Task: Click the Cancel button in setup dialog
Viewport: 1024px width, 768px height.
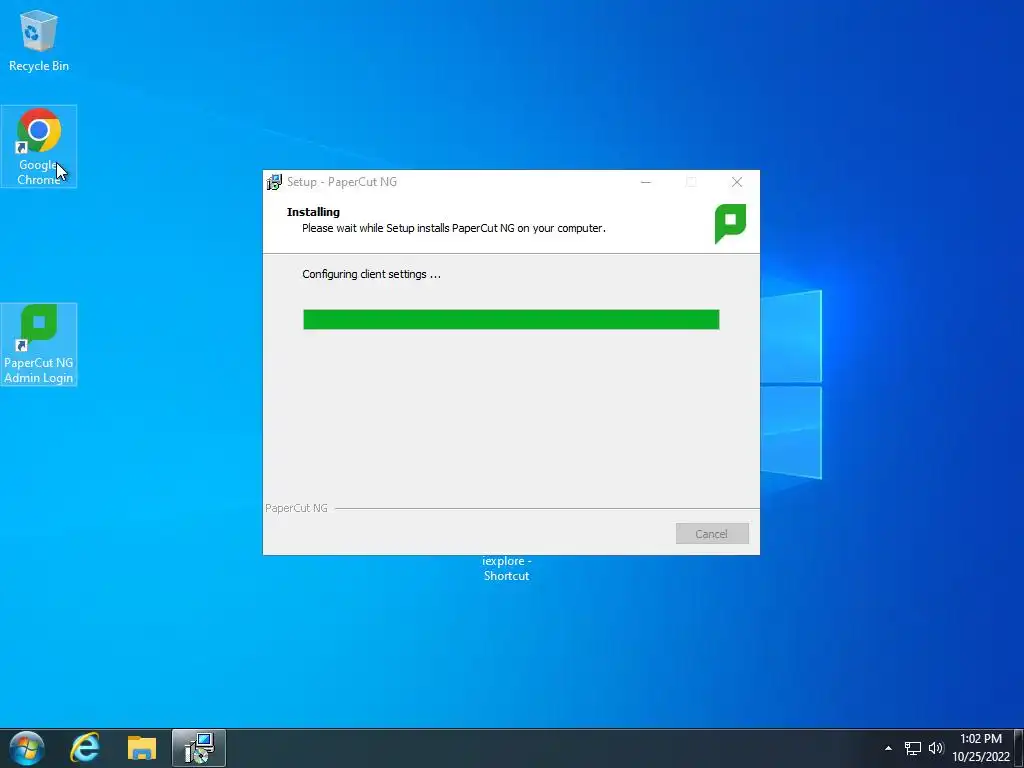Action: tap(712, 534)
